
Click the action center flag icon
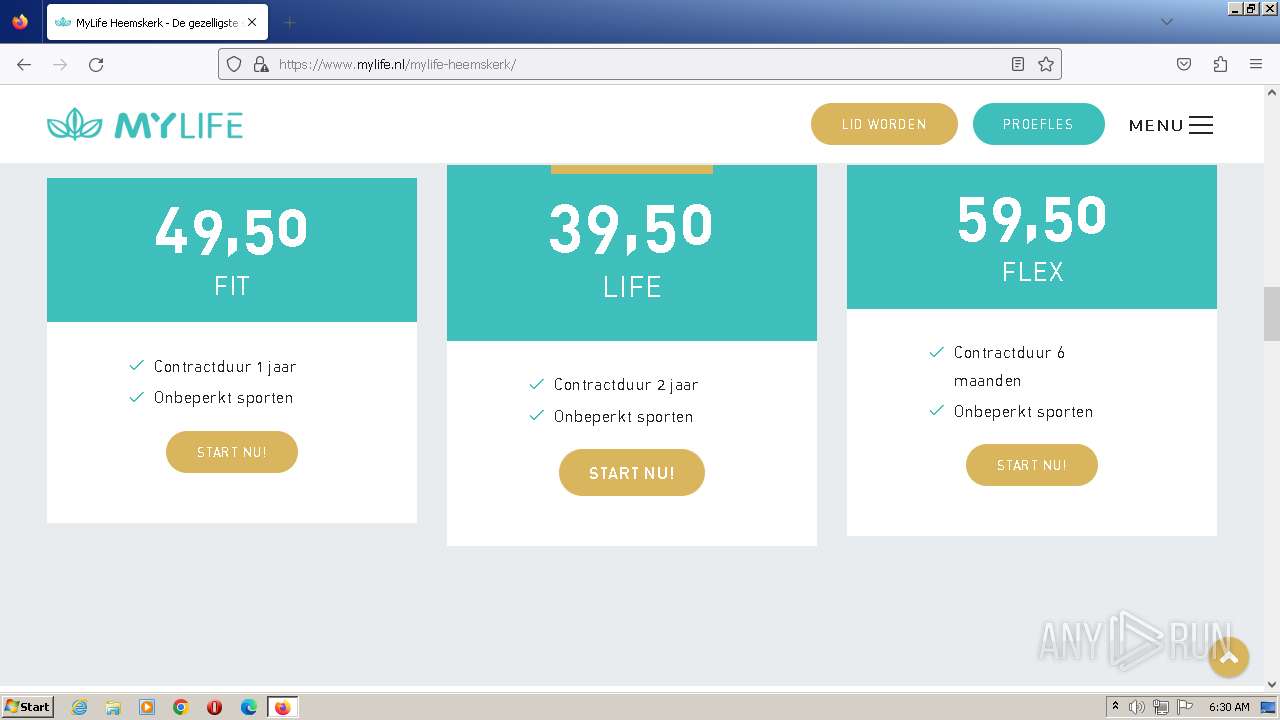click(x=1184, y=707)
